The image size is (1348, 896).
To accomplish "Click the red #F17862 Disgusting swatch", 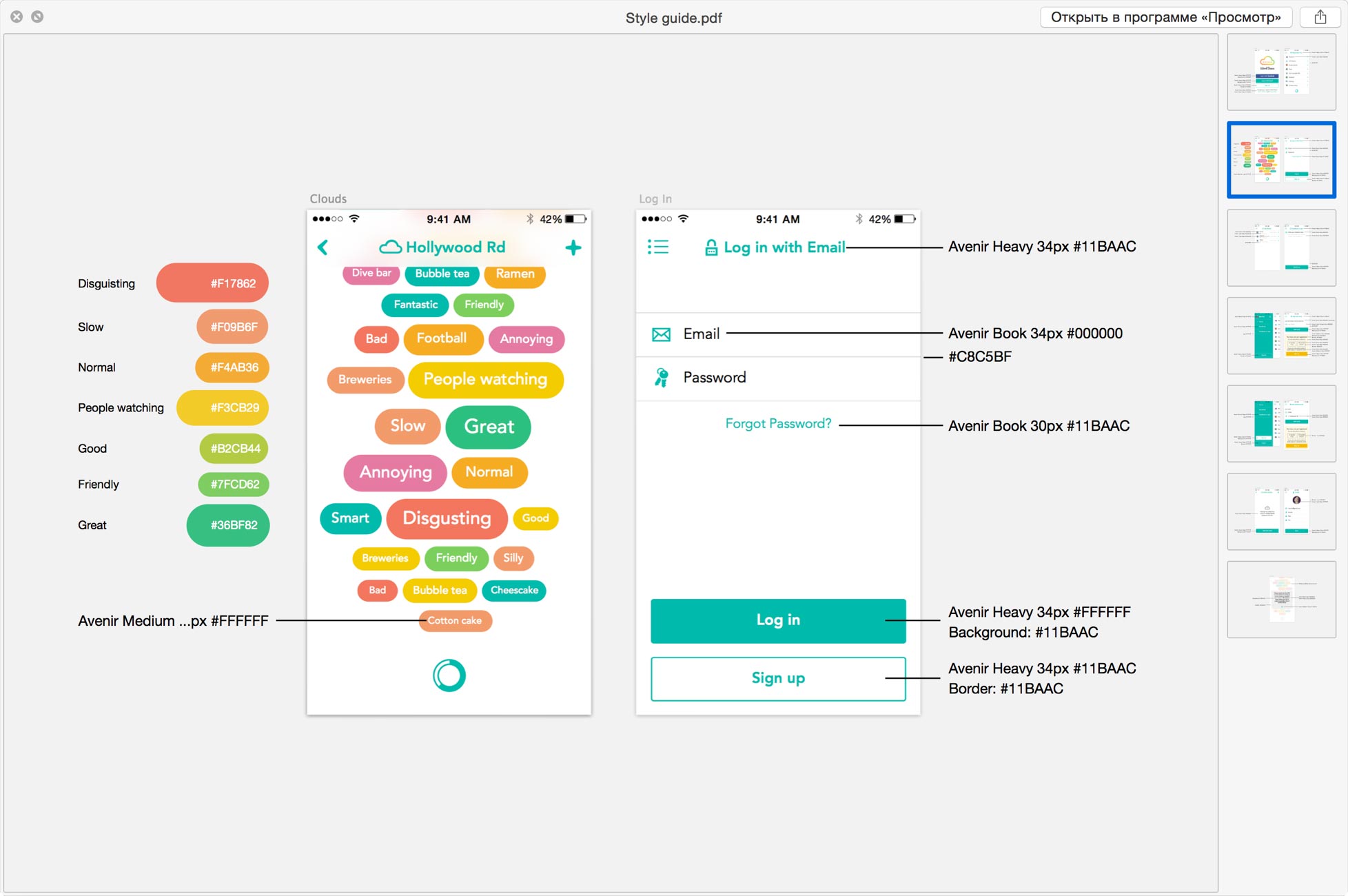I will pyautogui.click(x=212, y=283).
